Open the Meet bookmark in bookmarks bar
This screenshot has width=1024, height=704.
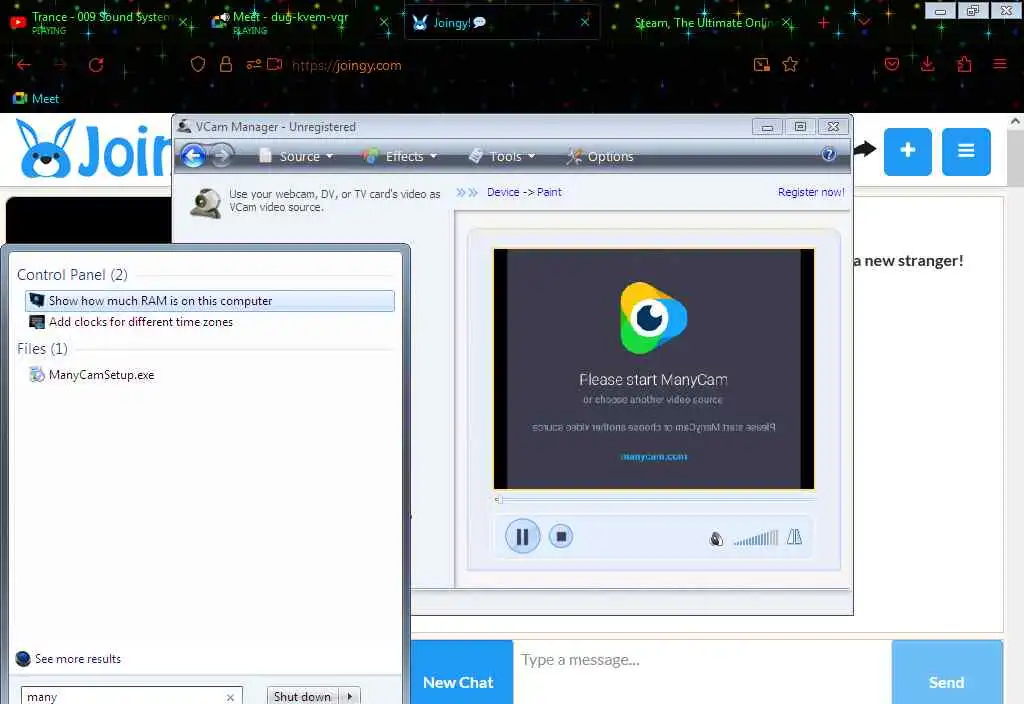[x=36, y=99]
